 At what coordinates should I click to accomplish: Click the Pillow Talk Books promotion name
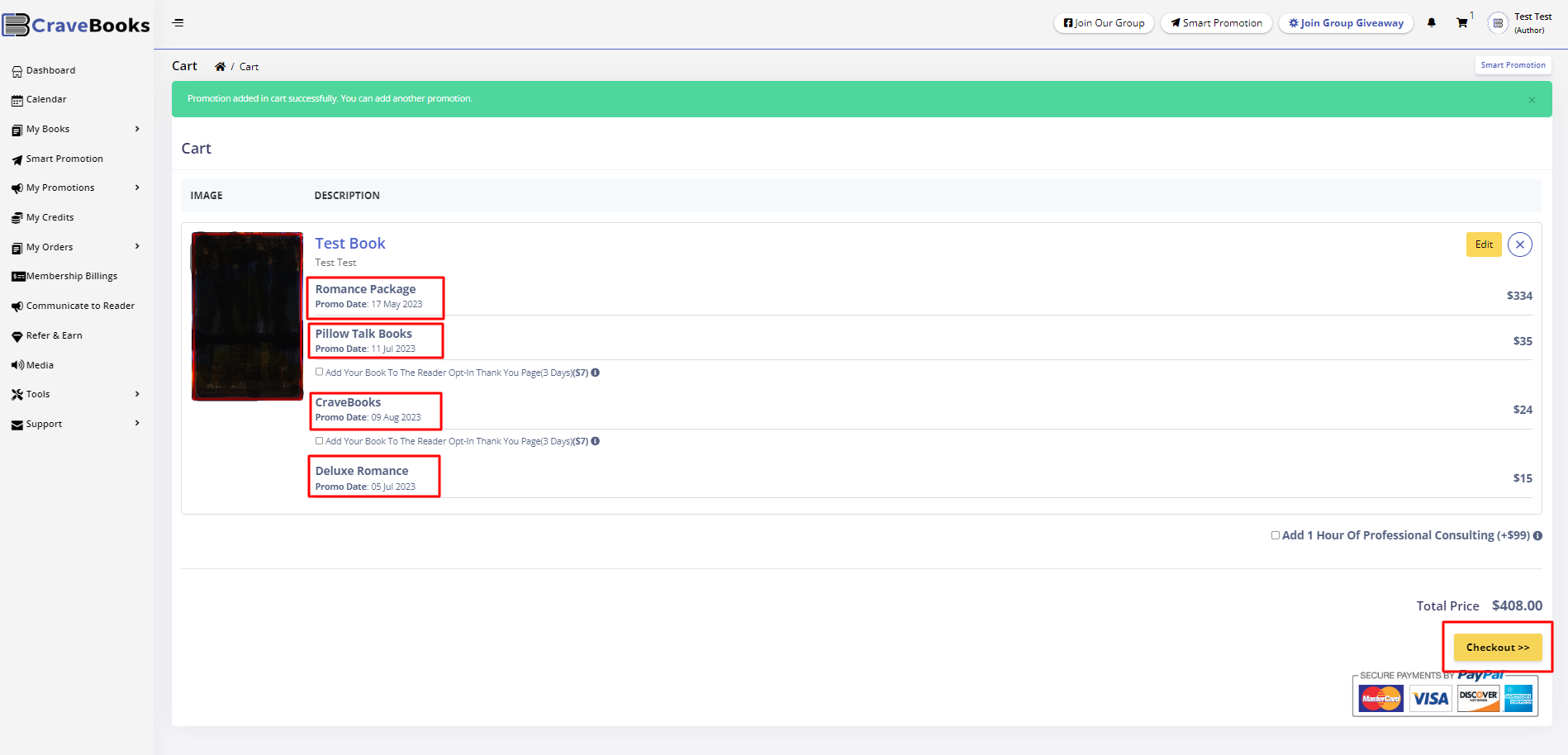tap(363, 334)
